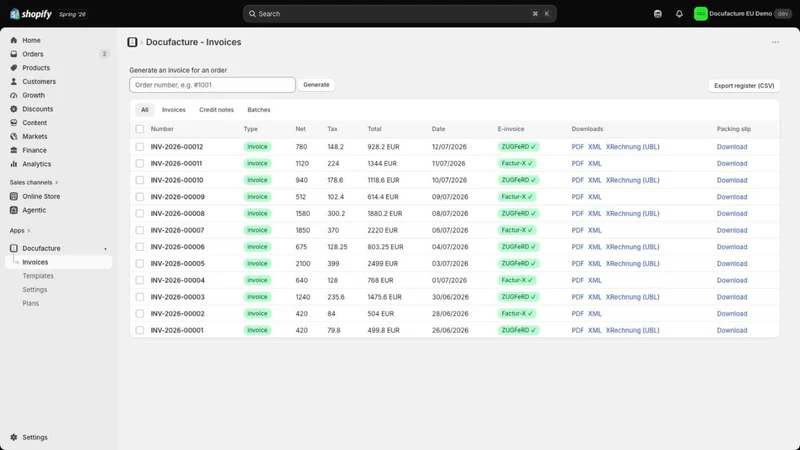The width and height of the screenshot is (800, 450).
Task: Check the box for INV-2026-00010
Action: click(x=140, y=180)
